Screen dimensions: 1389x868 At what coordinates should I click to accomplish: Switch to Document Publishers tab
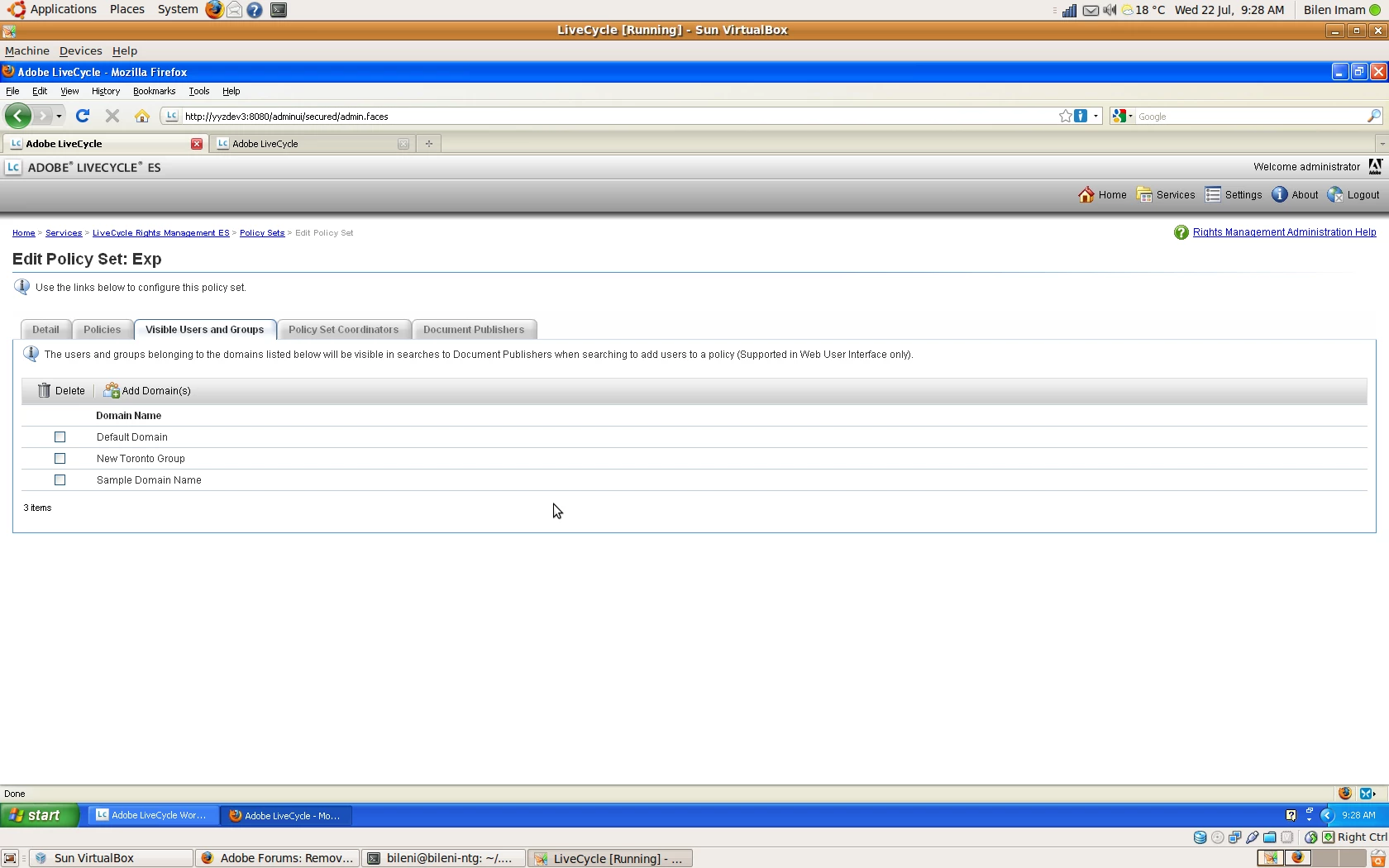point(474,329)
